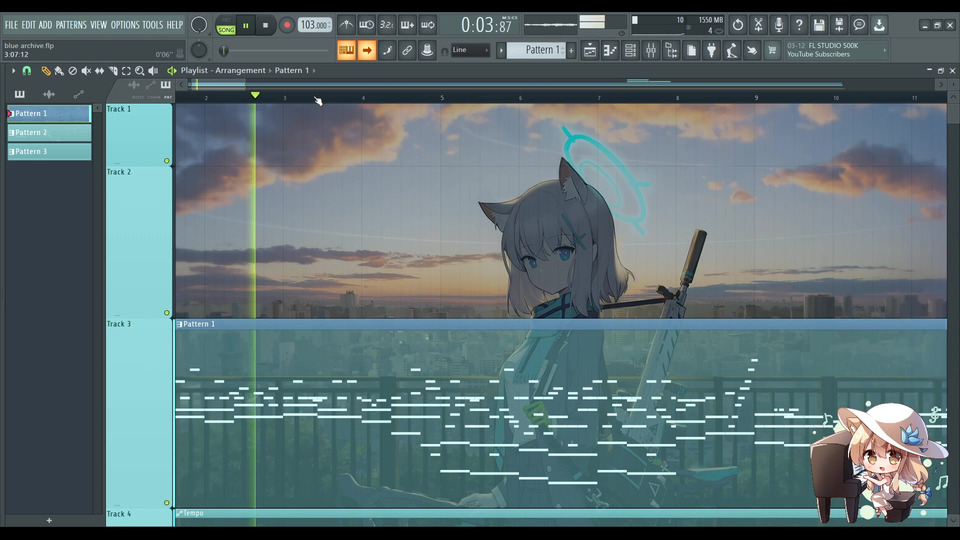Expand the playlist options menu arrow

point(13,71)
